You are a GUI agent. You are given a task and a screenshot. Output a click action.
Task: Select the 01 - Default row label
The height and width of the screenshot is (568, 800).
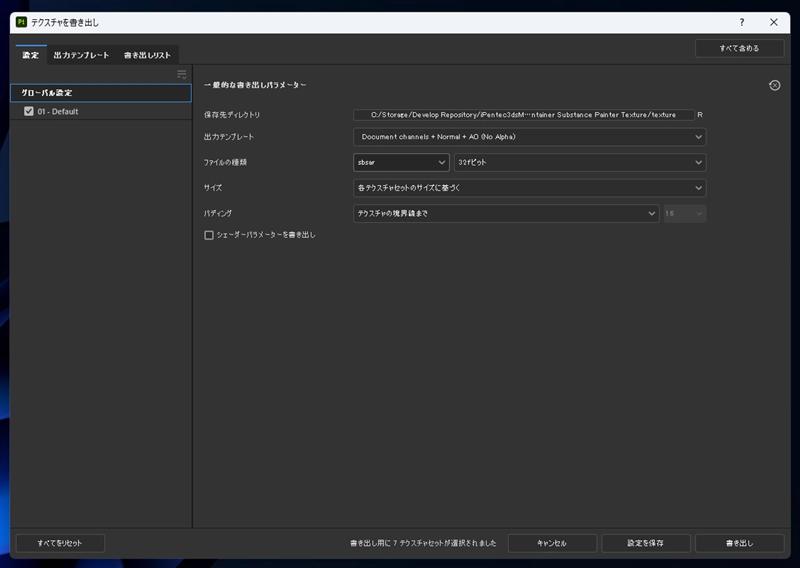point(58,111)
